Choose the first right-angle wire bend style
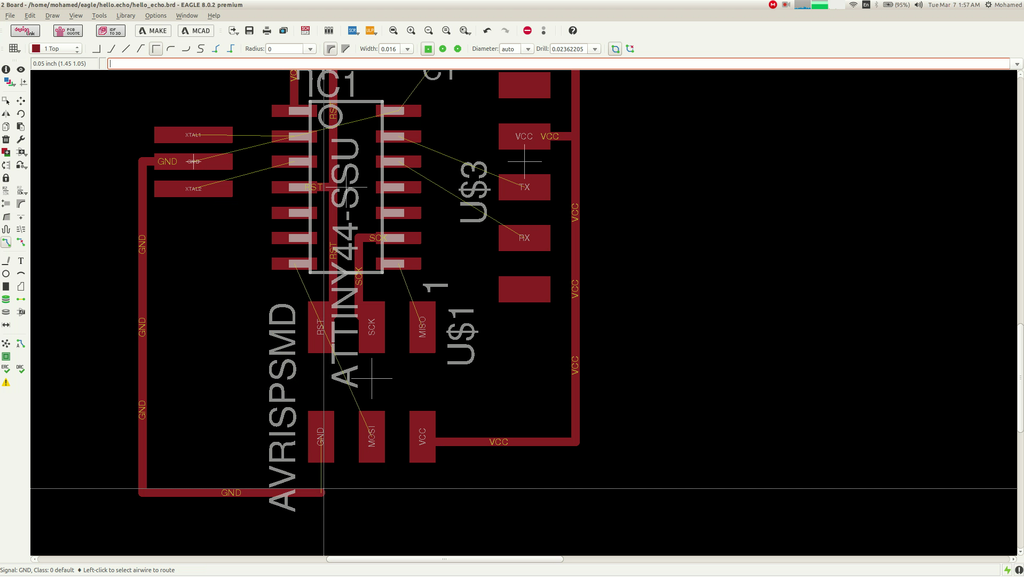The width and height of the screenshot is (1024, 577). pyautogui.click(x=96, y=49)
